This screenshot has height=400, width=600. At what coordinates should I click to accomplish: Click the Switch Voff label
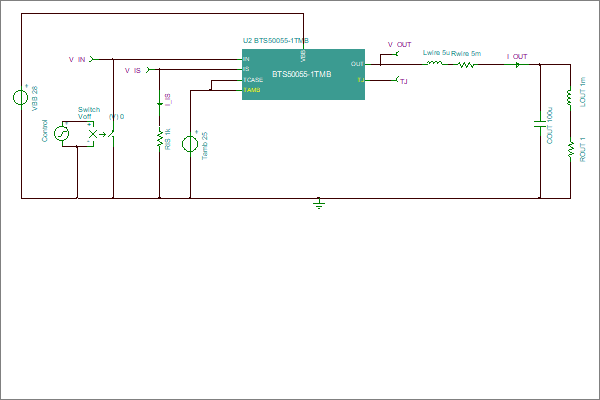point(89,113)
